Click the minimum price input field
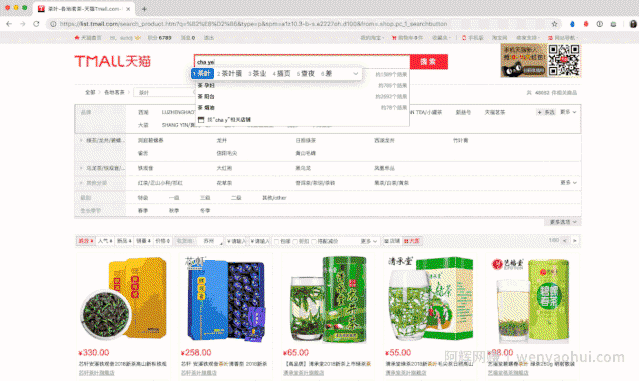 click(x=236, y=241)
